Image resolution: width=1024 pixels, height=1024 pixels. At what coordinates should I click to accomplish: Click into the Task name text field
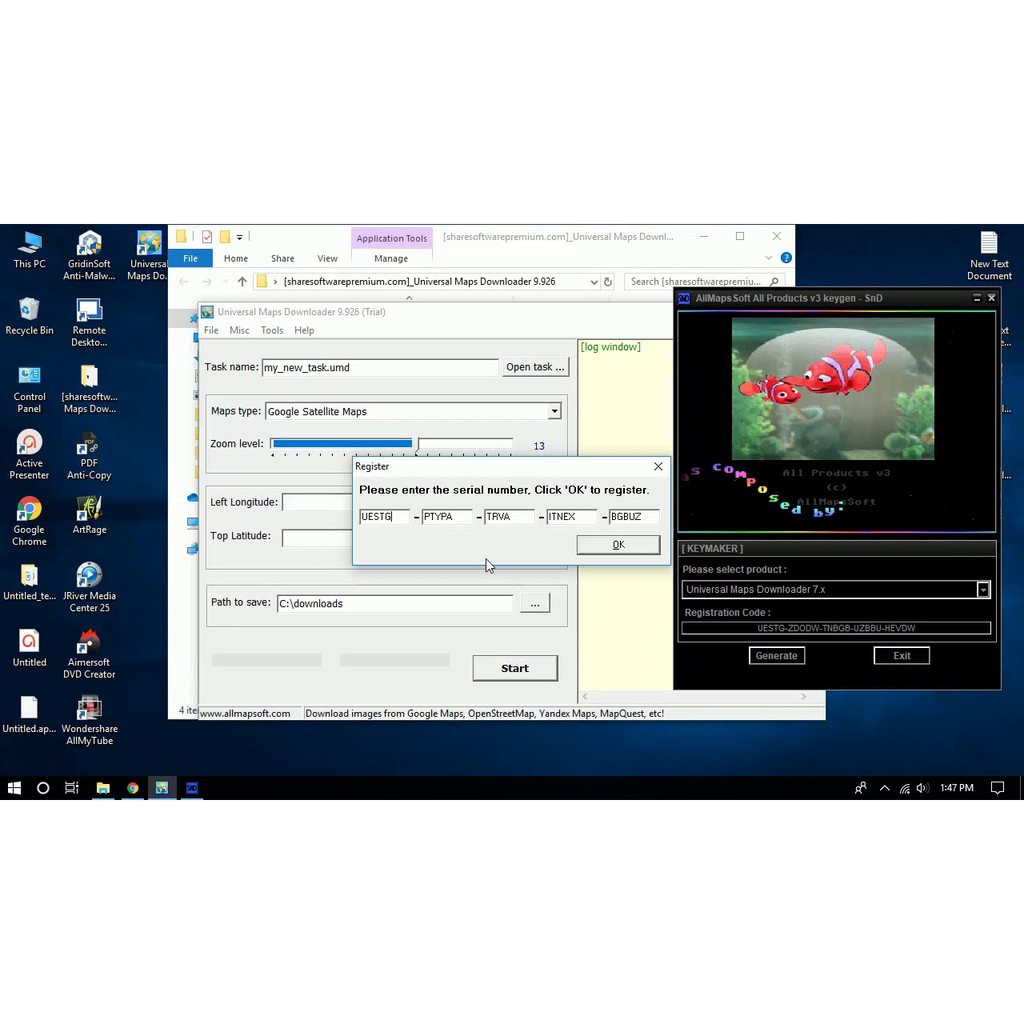tap(379, 367)
